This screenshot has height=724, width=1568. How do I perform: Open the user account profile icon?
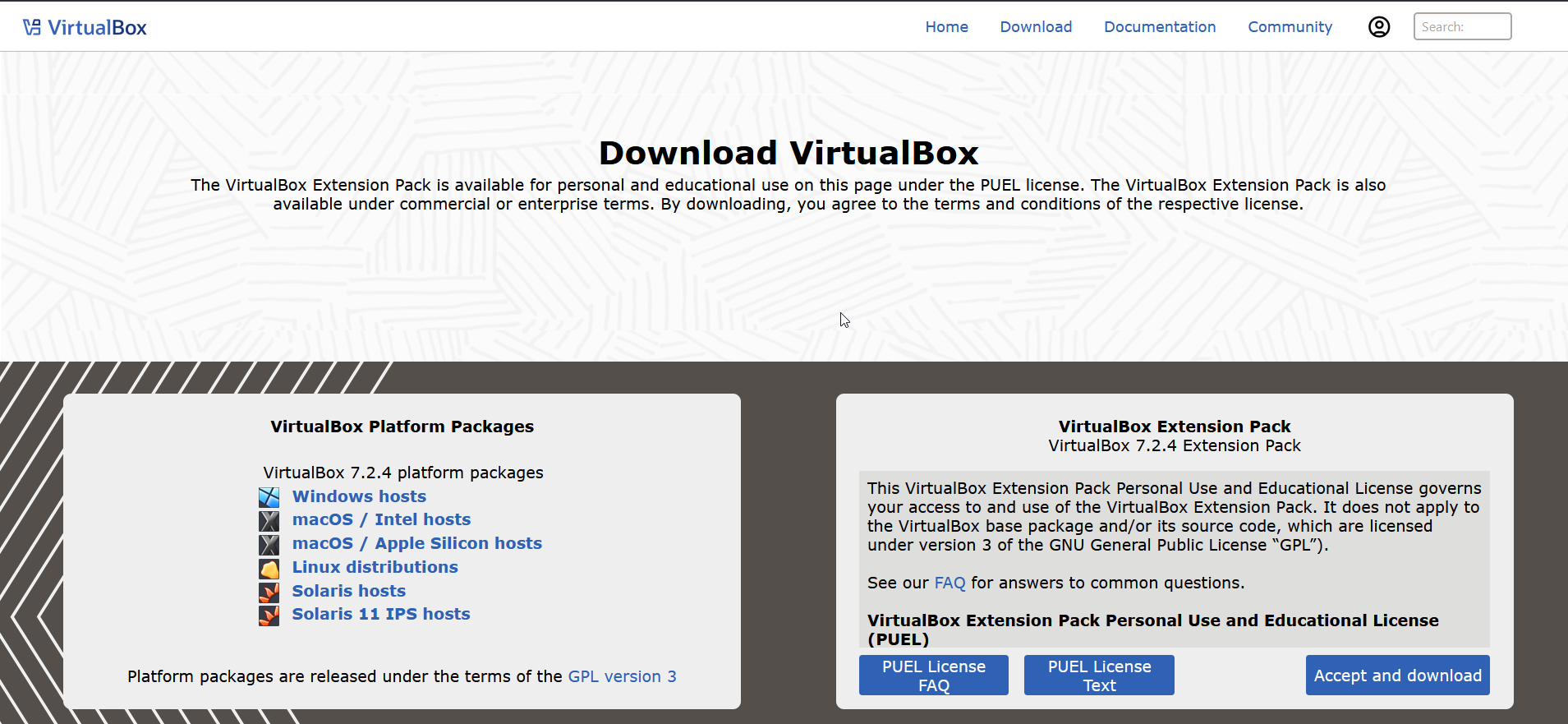pyautogui.click(x=1378, y=27)
